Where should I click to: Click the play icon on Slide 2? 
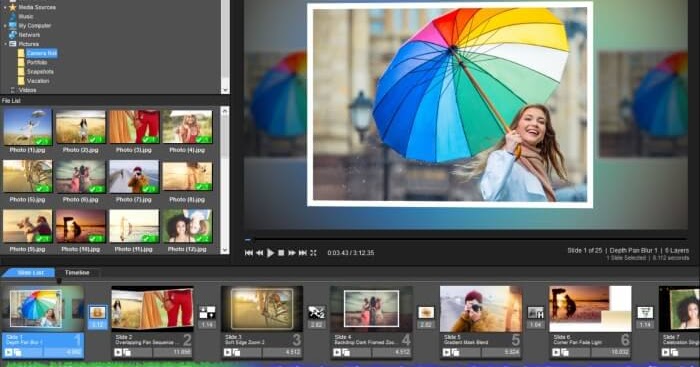click(118, 353)
